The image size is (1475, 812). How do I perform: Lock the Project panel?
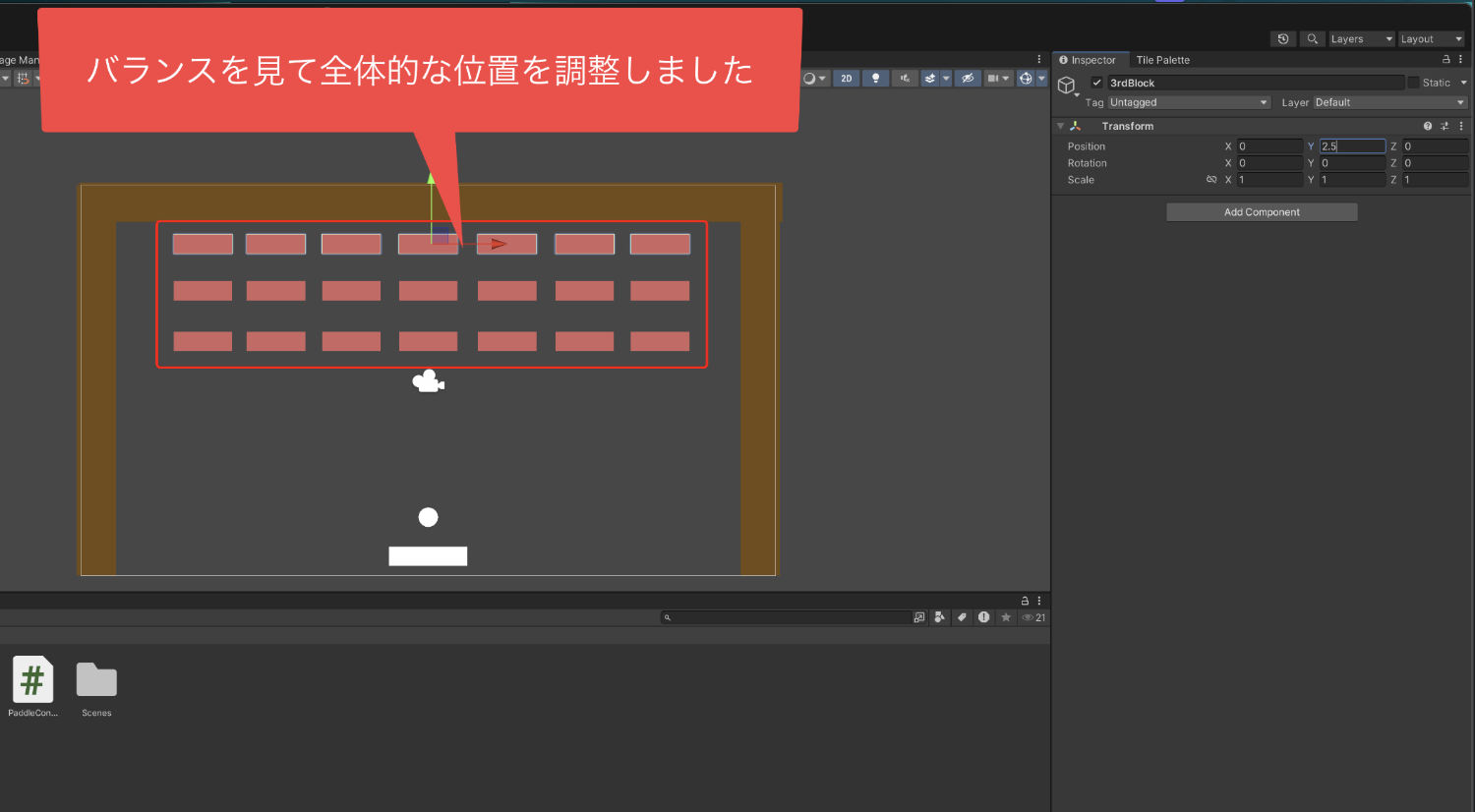coord(1025,601)
